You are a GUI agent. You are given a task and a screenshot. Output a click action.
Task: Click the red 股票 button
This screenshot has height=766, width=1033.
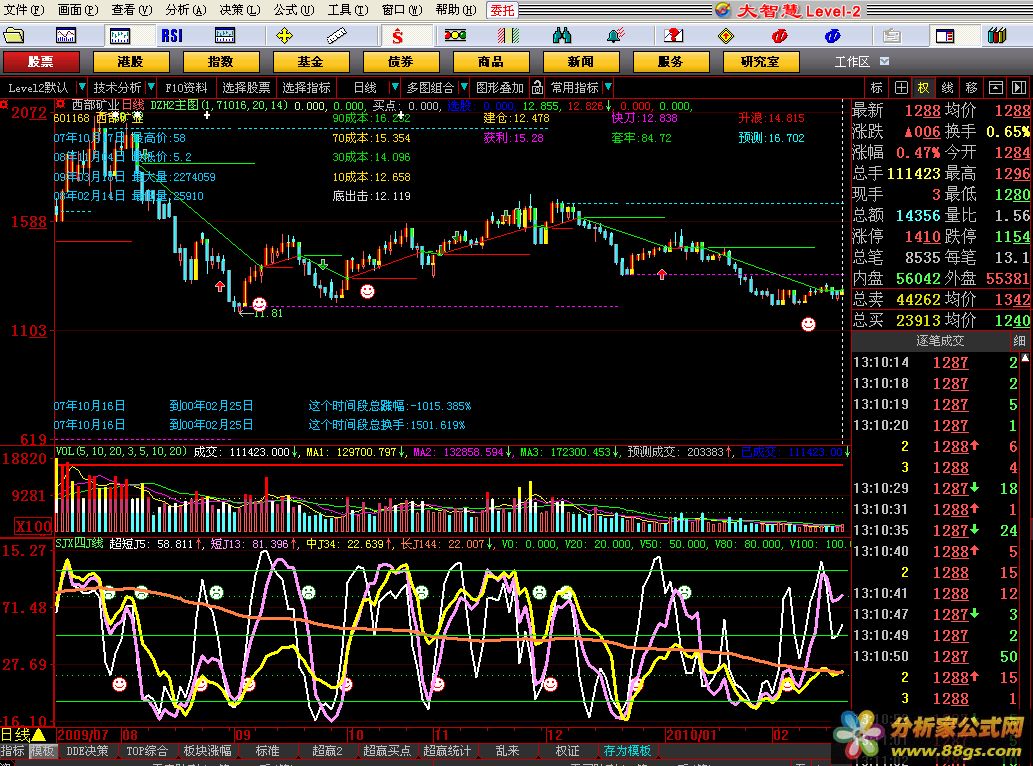[41, 61]
